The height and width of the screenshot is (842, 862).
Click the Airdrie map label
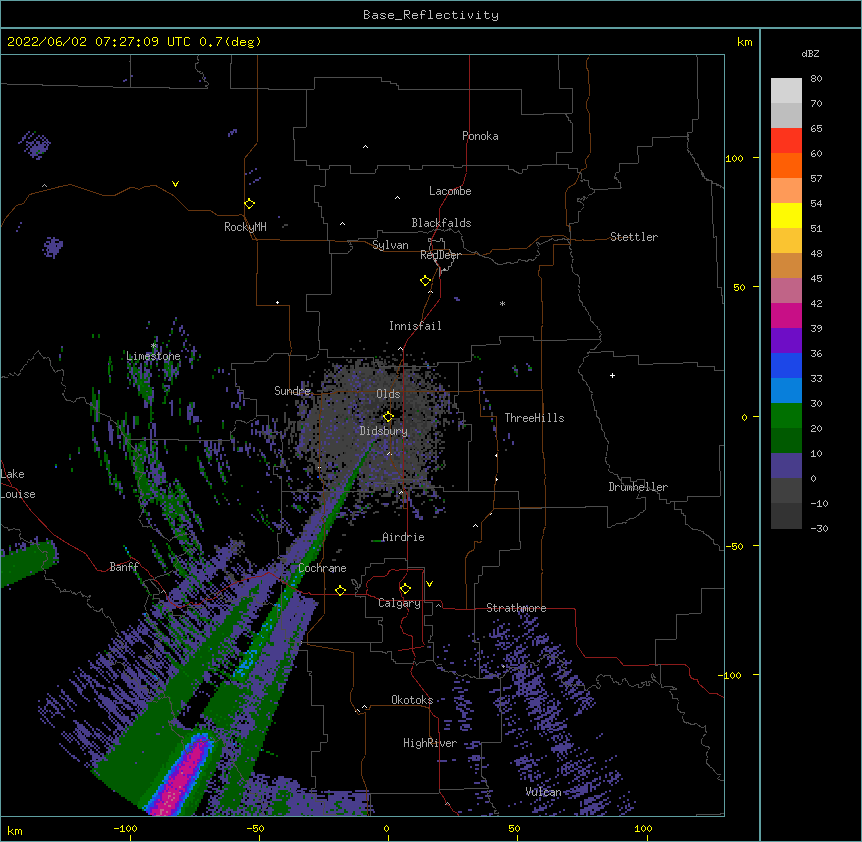click(x=403, y=537)
